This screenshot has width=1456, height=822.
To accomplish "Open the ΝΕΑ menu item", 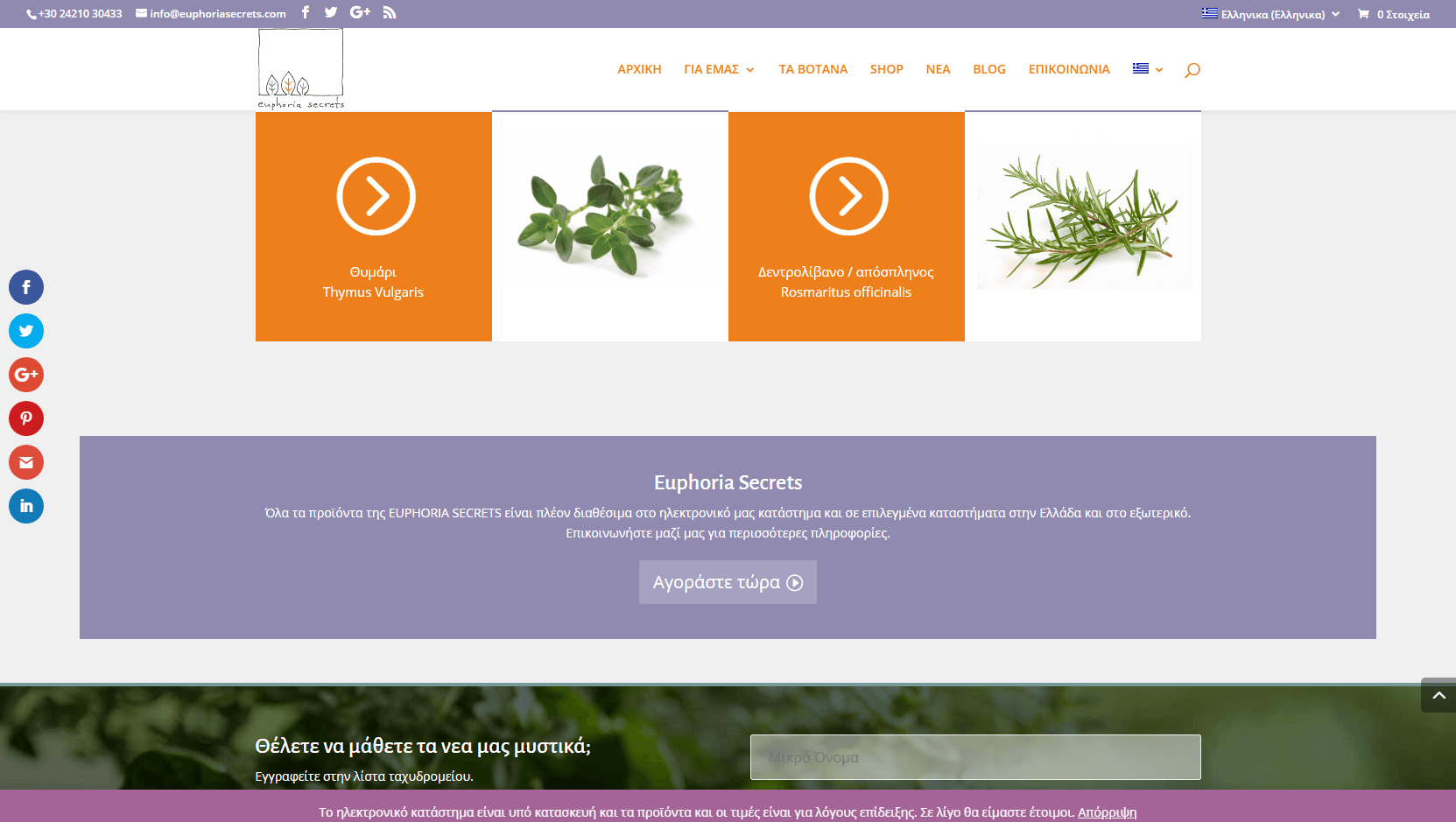I will pos(938,69).
